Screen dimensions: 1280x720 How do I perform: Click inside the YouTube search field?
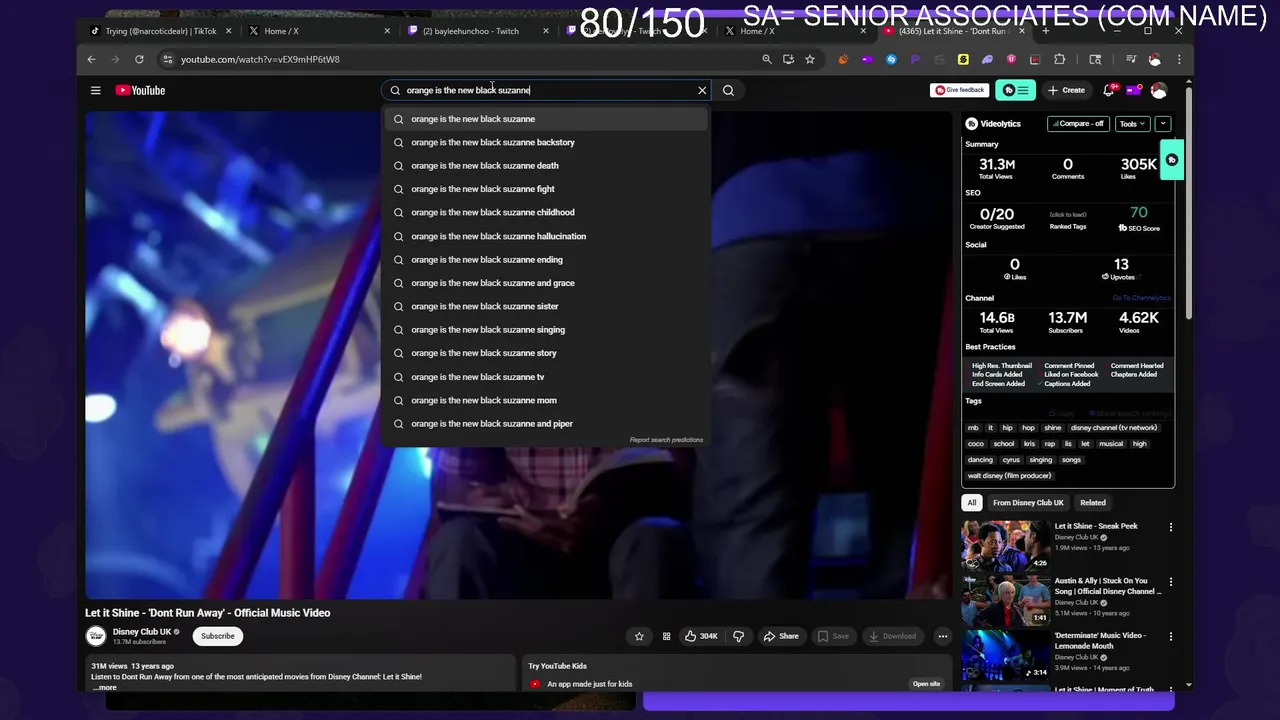coord(545,90)
